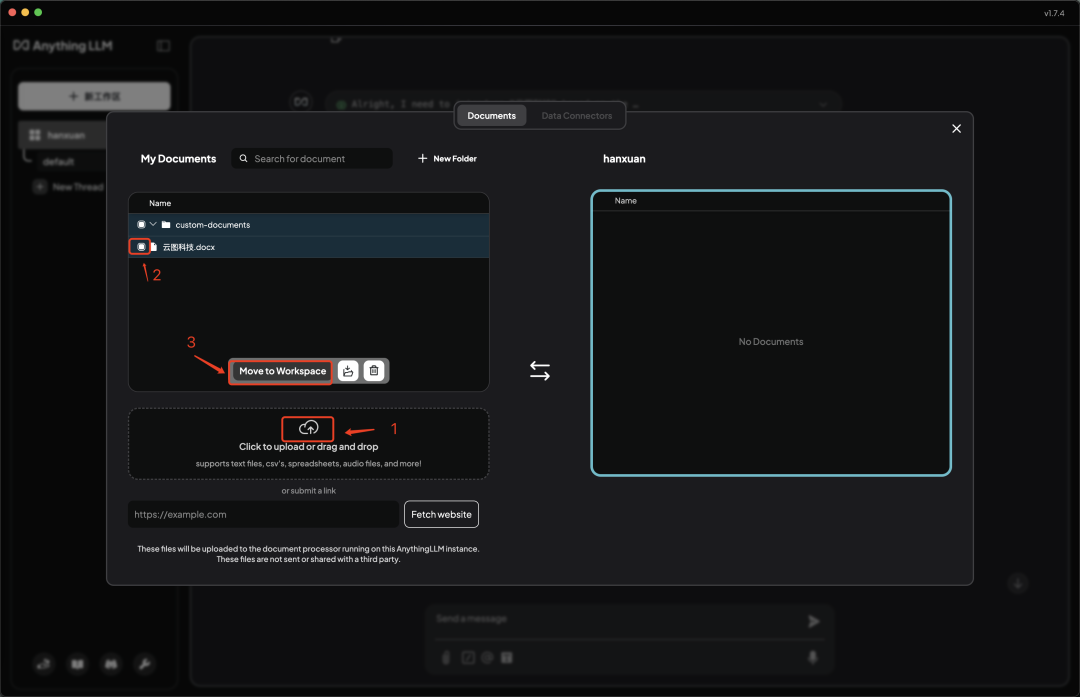The width and height of the screenshot is (1080, 697).
Task: Click the move-to-folder icon beside Move to Workspace
Action: (x=349, y=371)
